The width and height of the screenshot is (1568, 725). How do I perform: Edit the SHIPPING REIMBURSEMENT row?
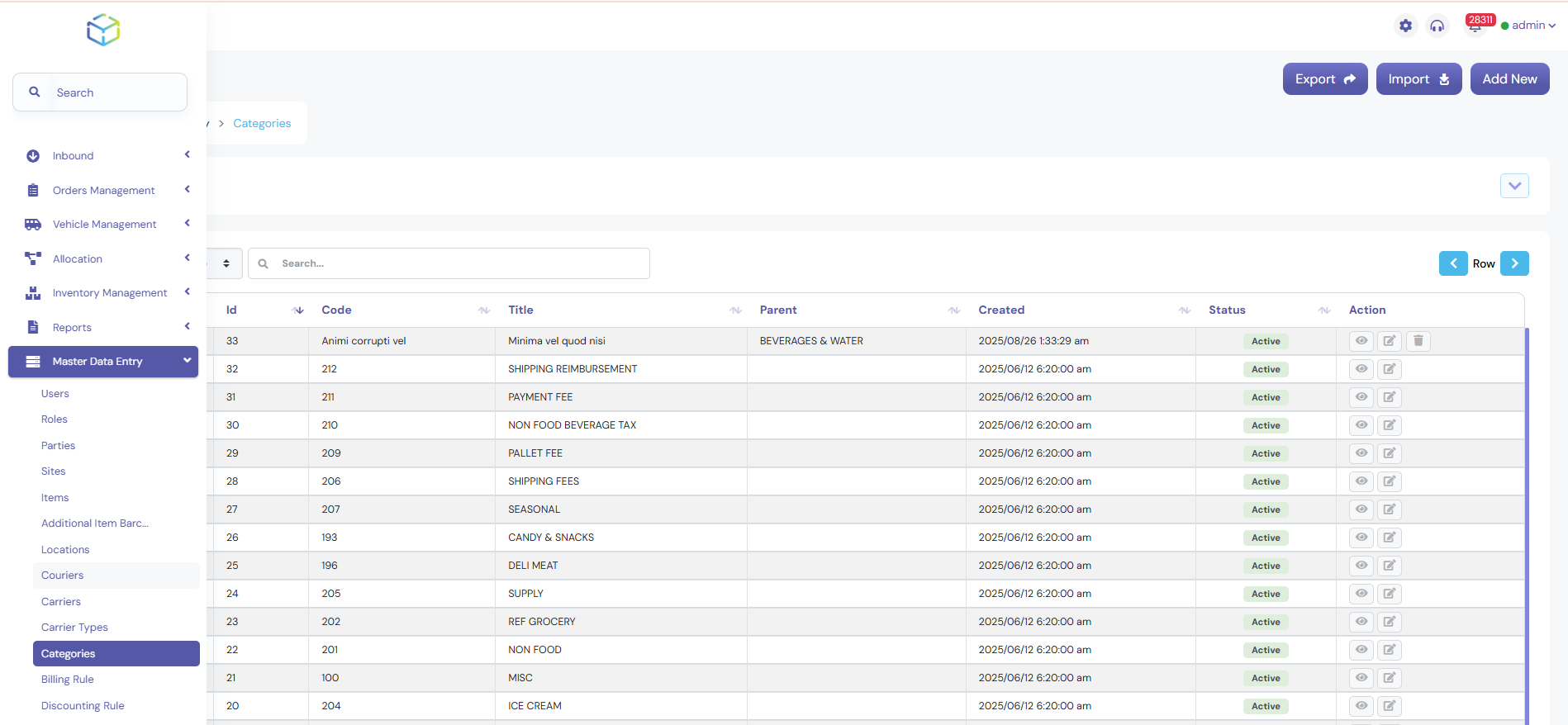[1390, 369]
